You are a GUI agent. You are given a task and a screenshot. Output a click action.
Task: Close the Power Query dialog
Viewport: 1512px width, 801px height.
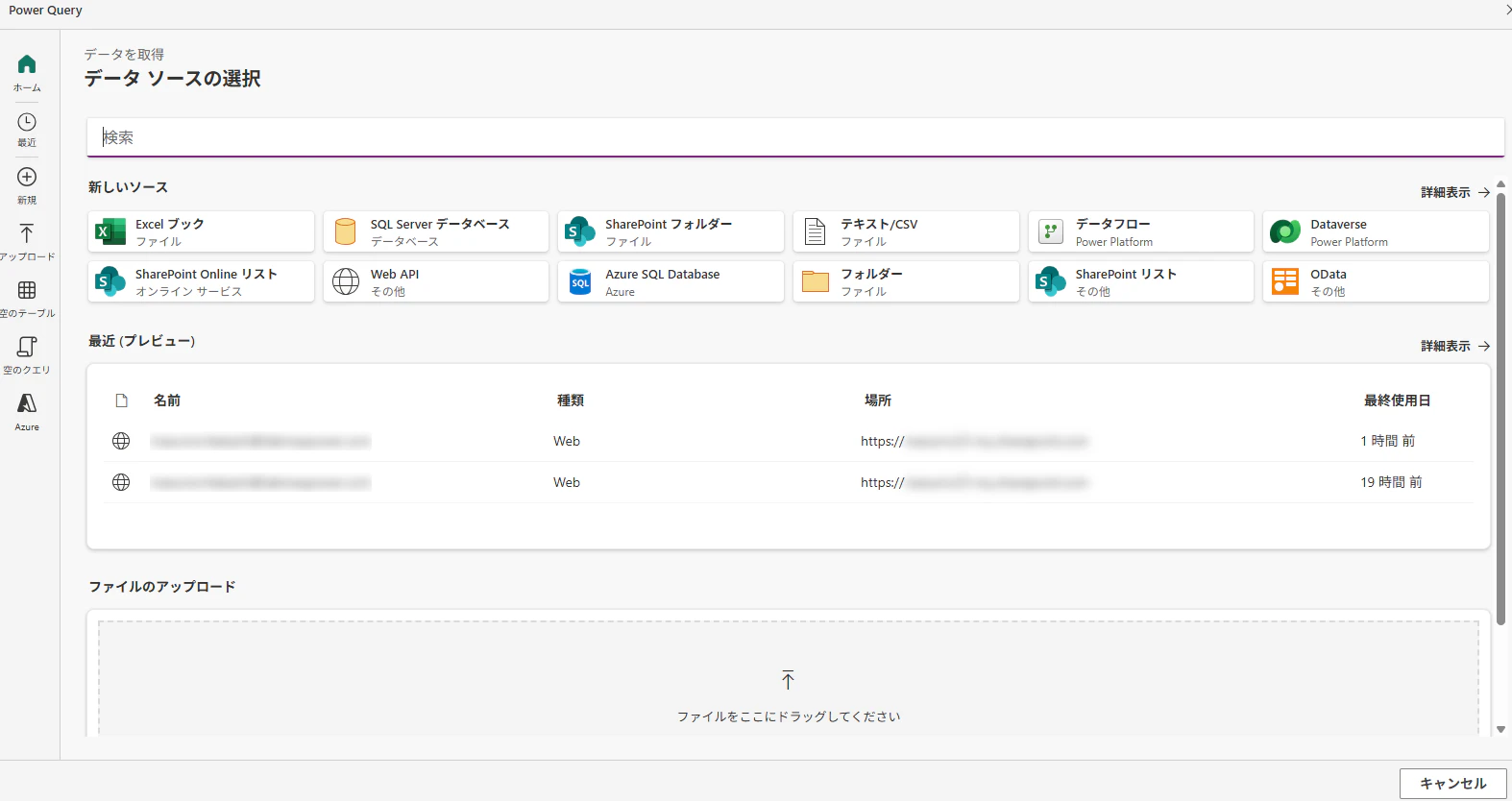pos(1507,10)
